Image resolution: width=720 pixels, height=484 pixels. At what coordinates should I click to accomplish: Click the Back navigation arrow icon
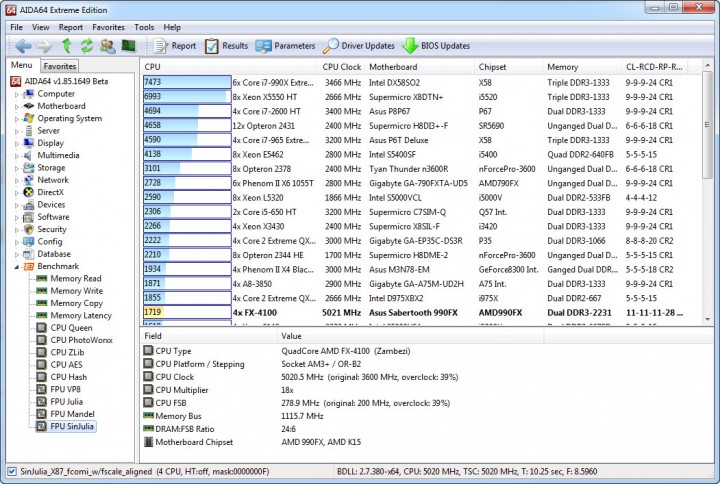[x=23, y=46]
